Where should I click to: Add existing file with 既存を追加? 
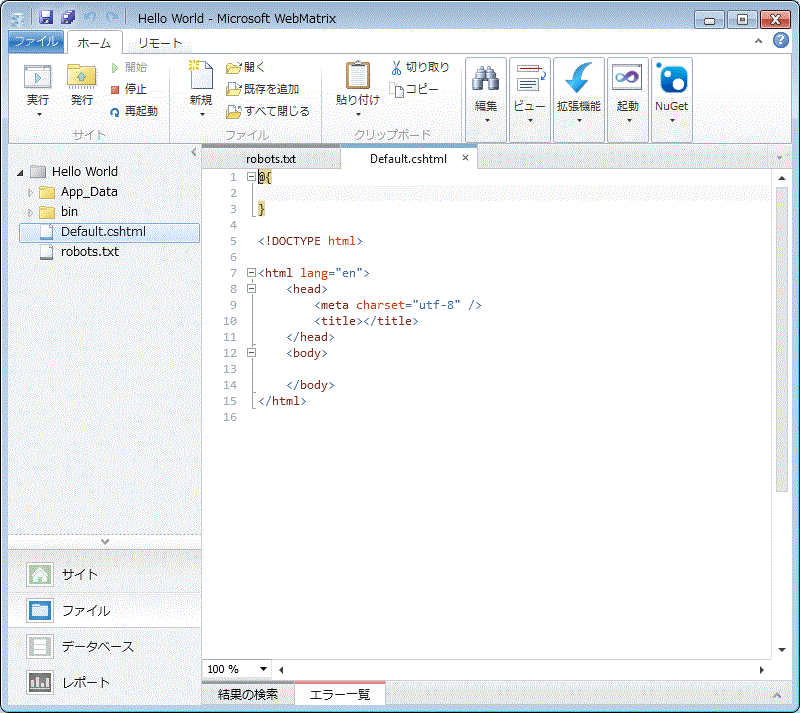(x=263, y=89)
